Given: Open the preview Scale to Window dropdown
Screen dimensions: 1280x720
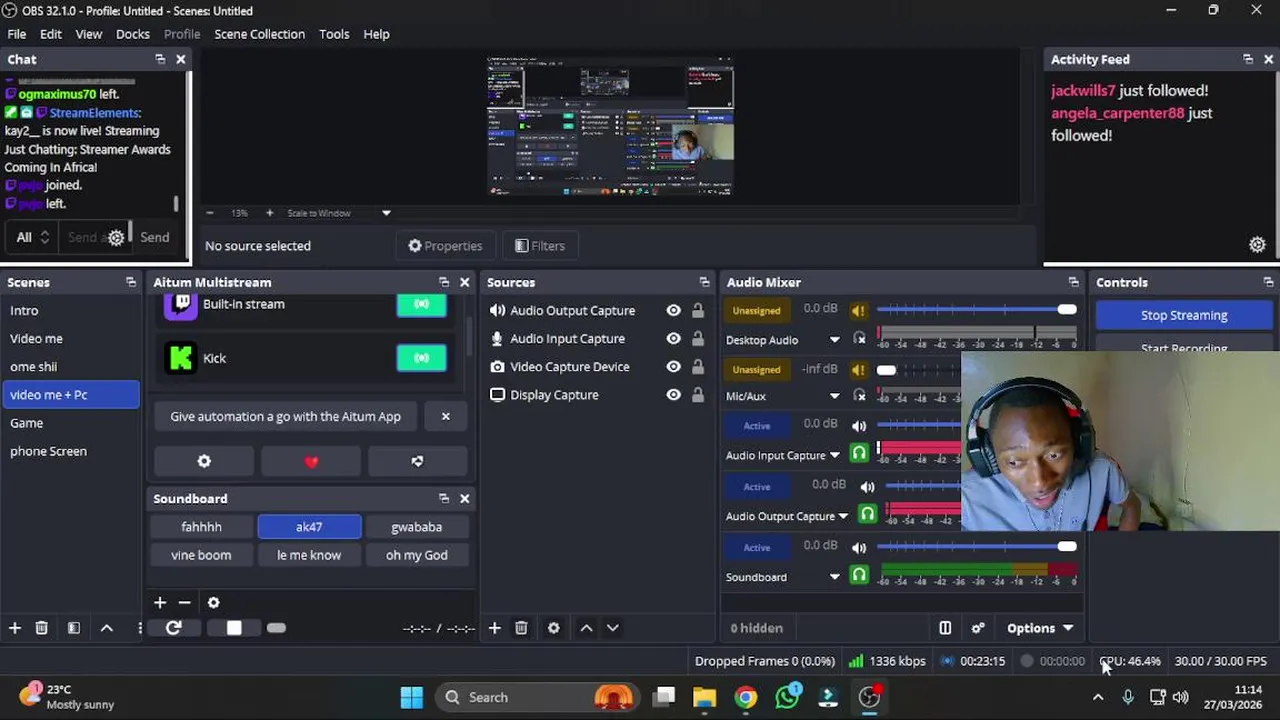Looking at the screenshot, I should (386, 213).
